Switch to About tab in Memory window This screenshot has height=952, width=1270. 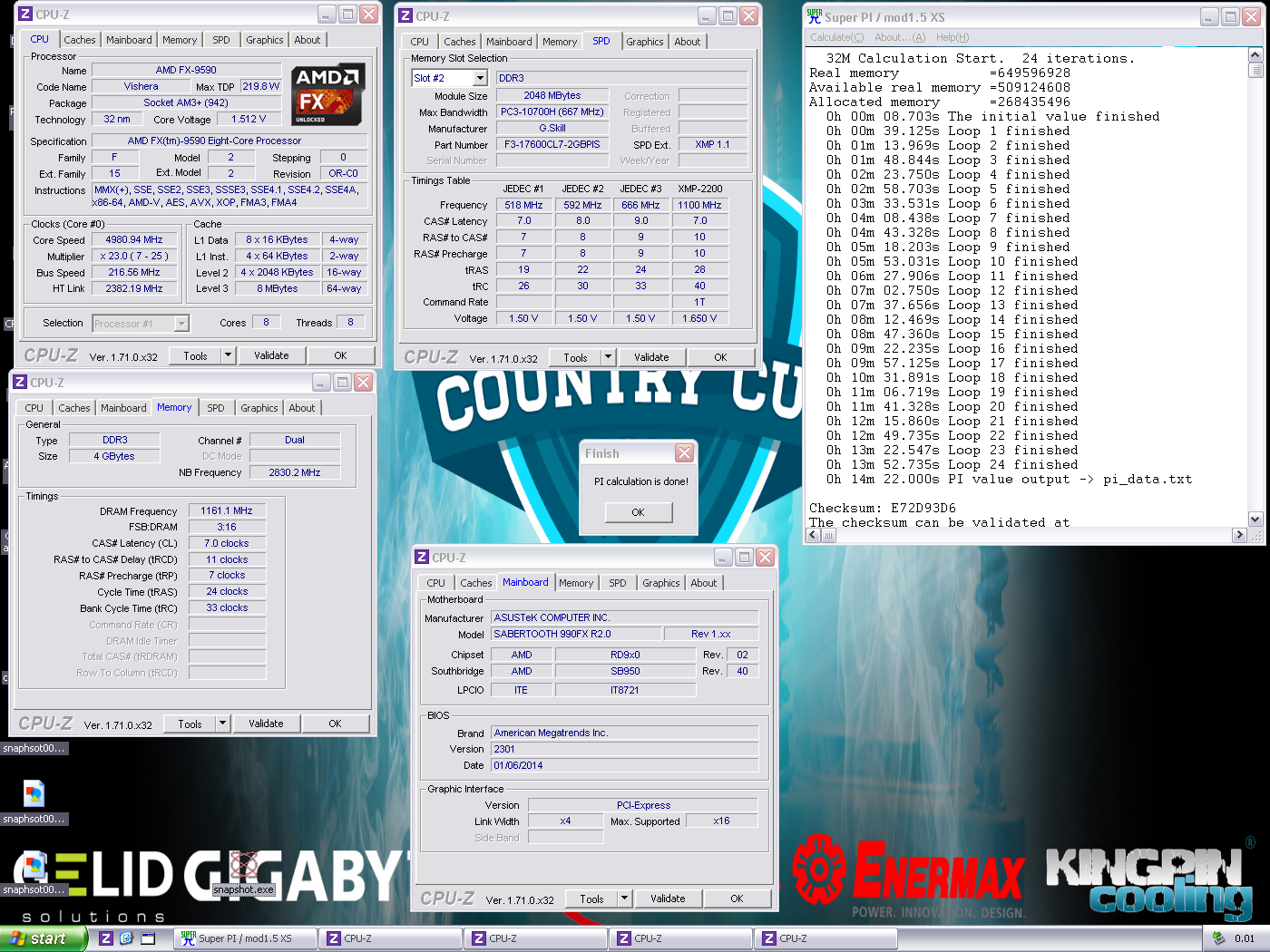coord(302,408)
